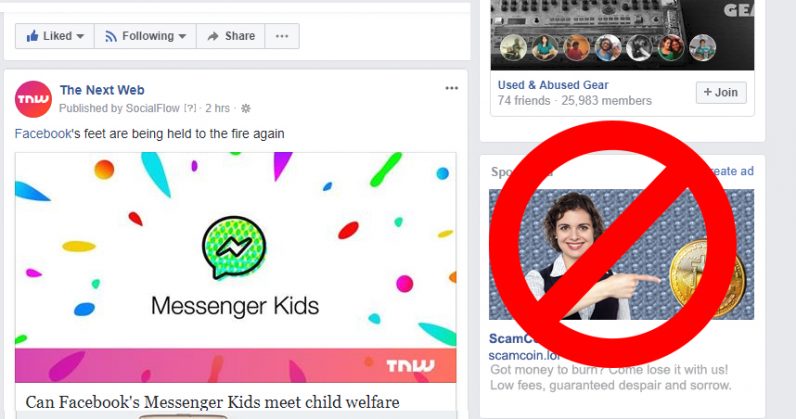This screenshot has height=419, width=796.
Task: Click the Share arrow button
Action: [230, 36]
